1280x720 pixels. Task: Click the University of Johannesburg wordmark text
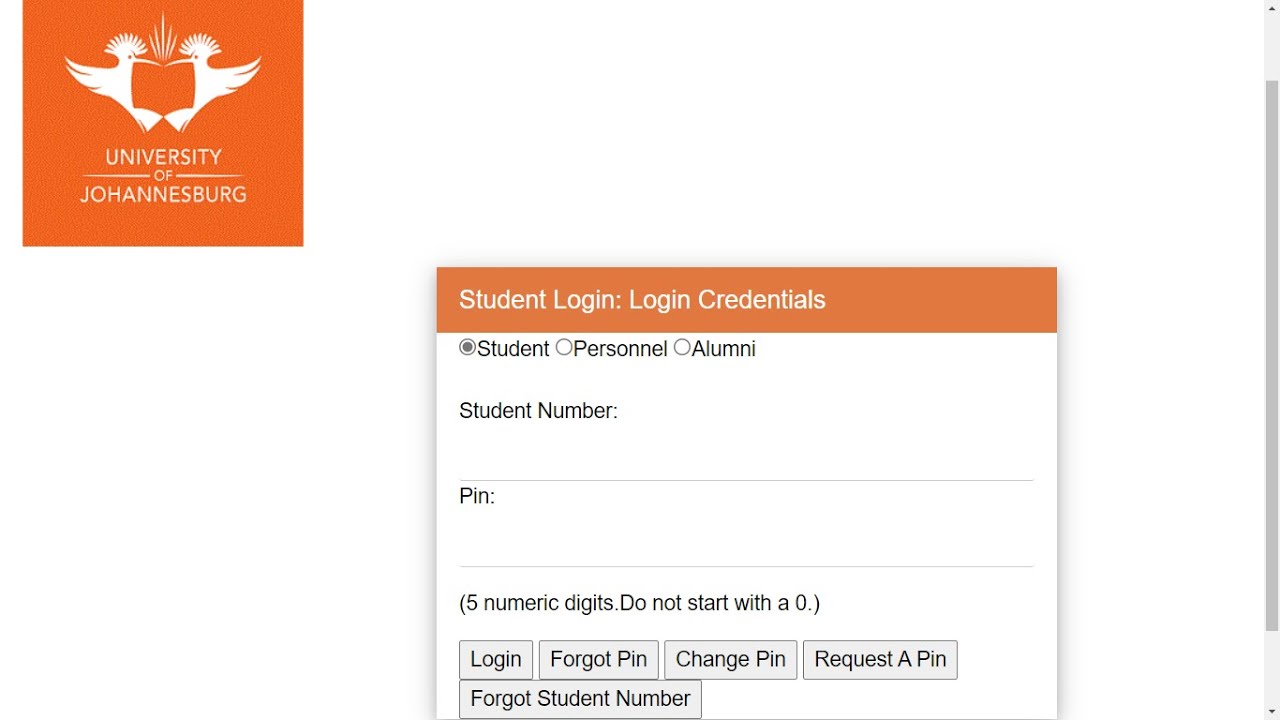point(163,176)
